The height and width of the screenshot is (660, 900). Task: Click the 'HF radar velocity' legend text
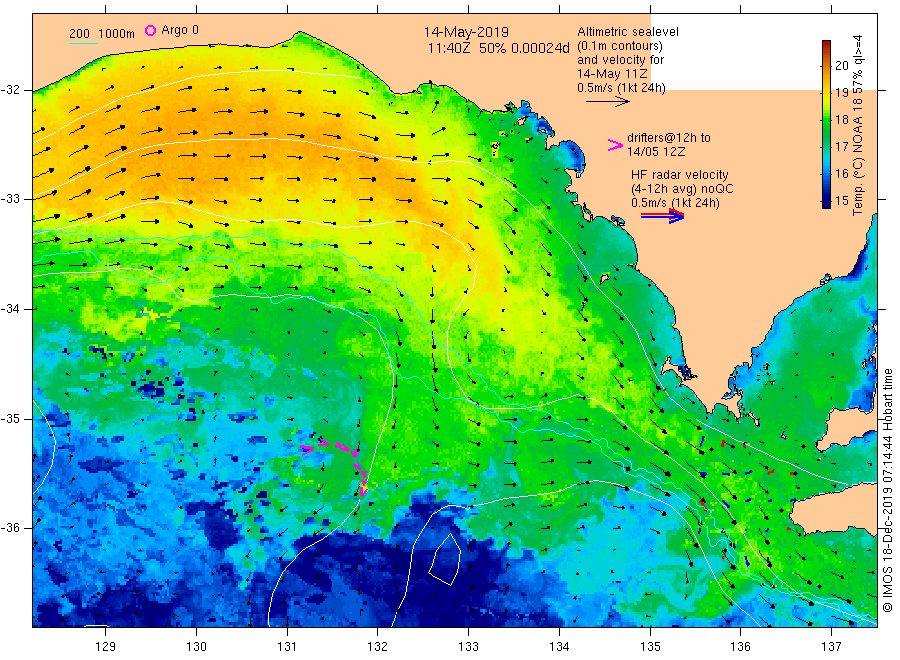pos(680,174)
